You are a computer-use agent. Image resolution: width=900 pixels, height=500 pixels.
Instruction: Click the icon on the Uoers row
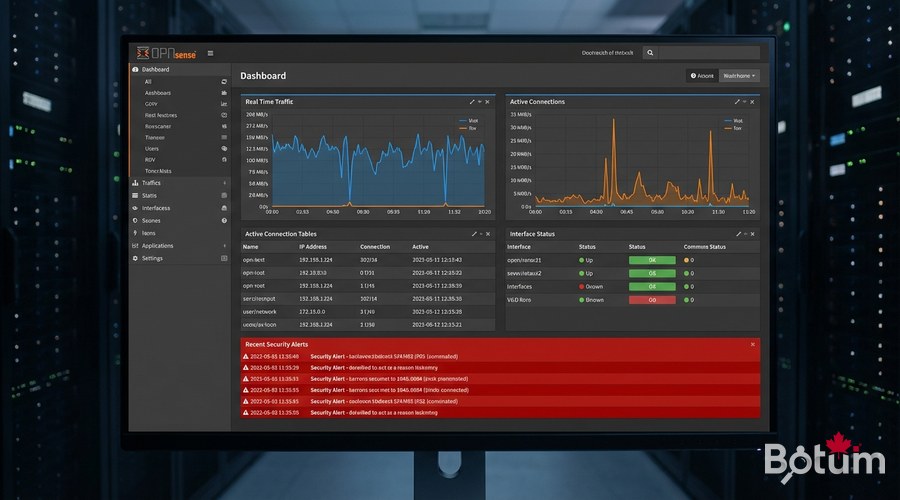(224, 149)
